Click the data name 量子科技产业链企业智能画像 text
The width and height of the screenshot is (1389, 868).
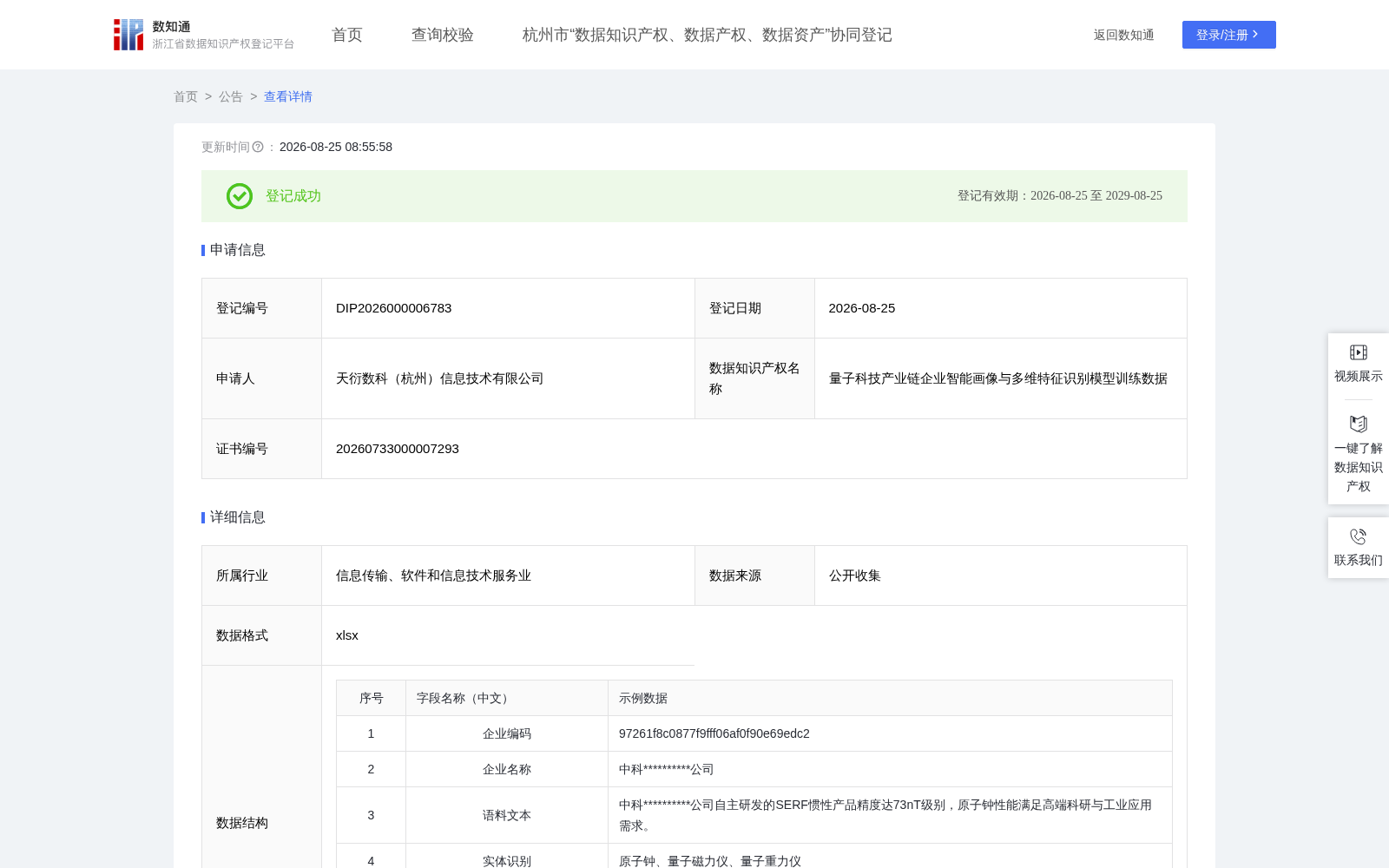pyautogui.click(x=998, y=378)
